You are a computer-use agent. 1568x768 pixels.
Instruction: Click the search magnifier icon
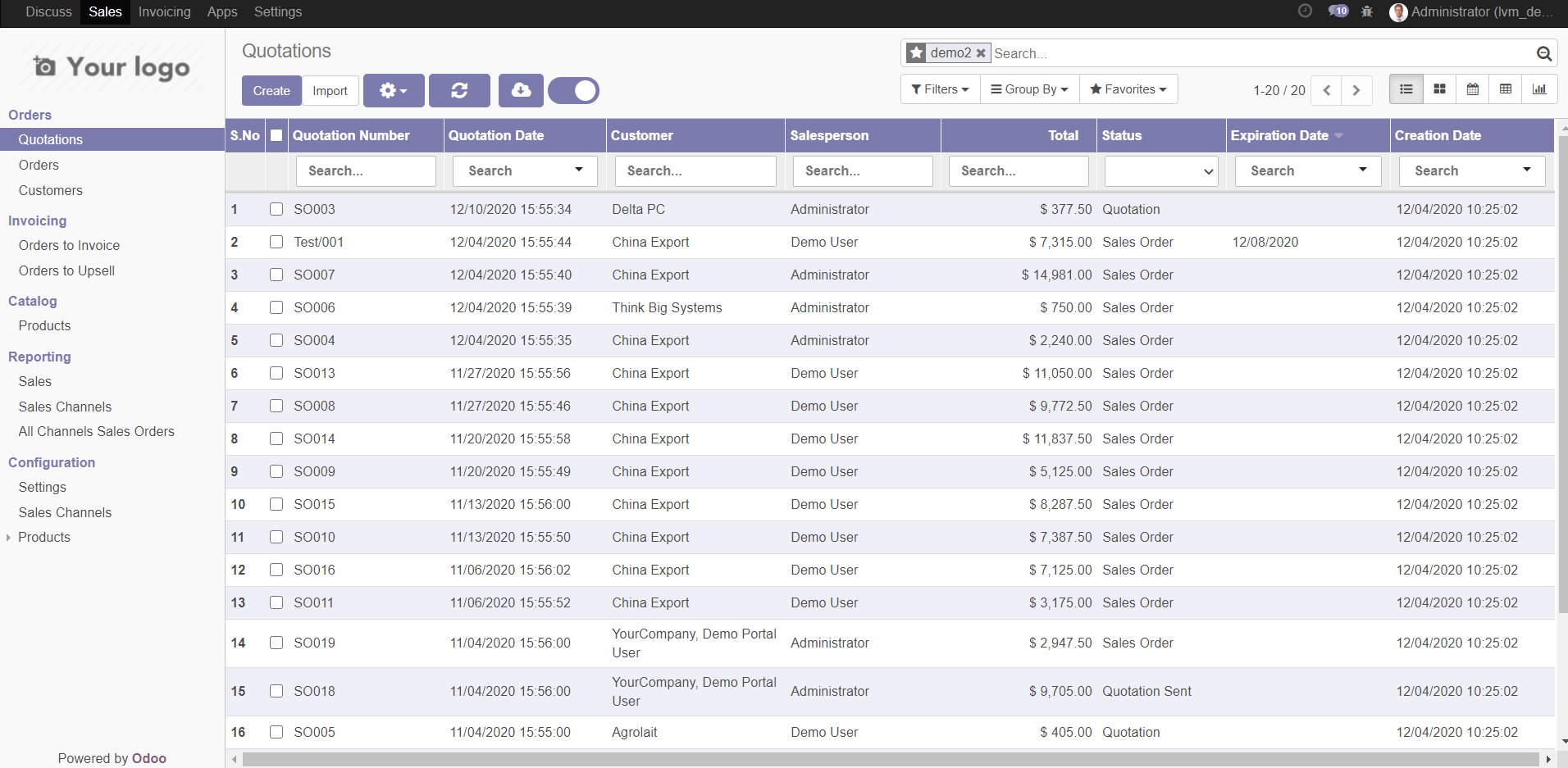click(1543, 53)
